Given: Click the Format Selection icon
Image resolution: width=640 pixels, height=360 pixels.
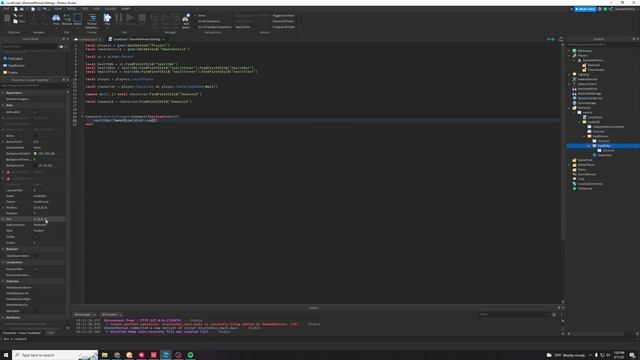Looking at the screenshot, I should pos(92,18).
